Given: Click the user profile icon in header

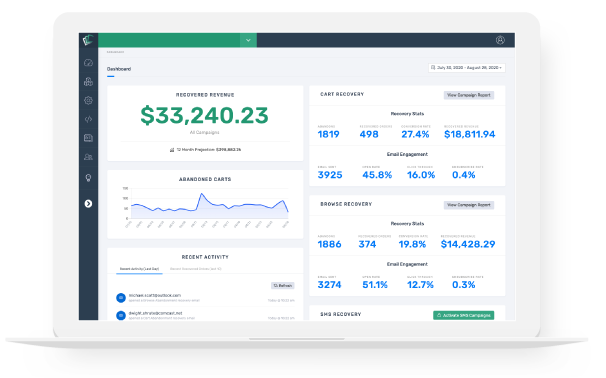Looking at the screenshot, I should pos(500,40).
